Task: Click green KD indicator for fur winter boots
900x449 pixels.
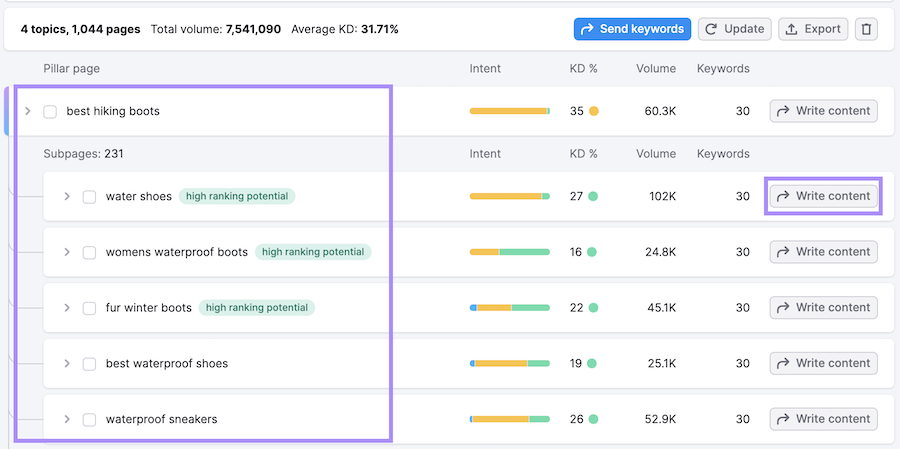Action: click(x=594, y=308)
